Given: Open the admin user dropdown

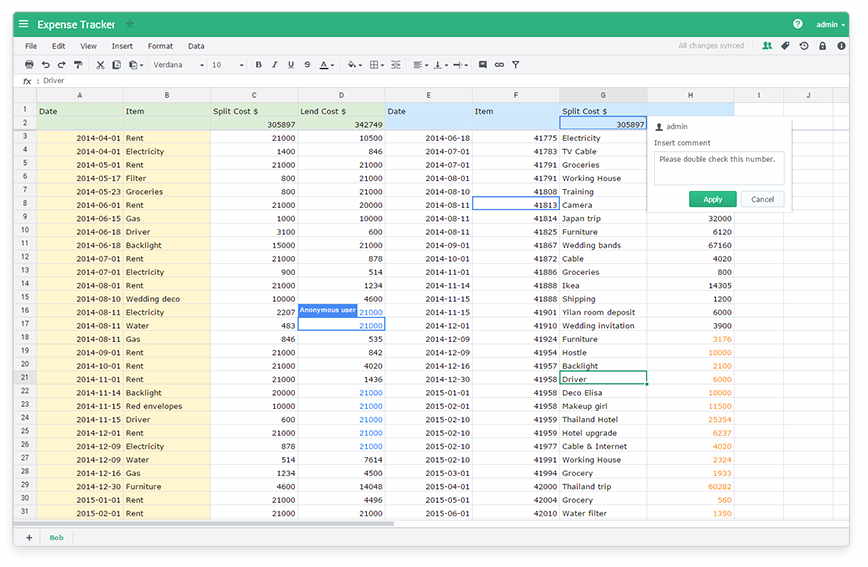Looking at the screenshot, I should [830, 24].
